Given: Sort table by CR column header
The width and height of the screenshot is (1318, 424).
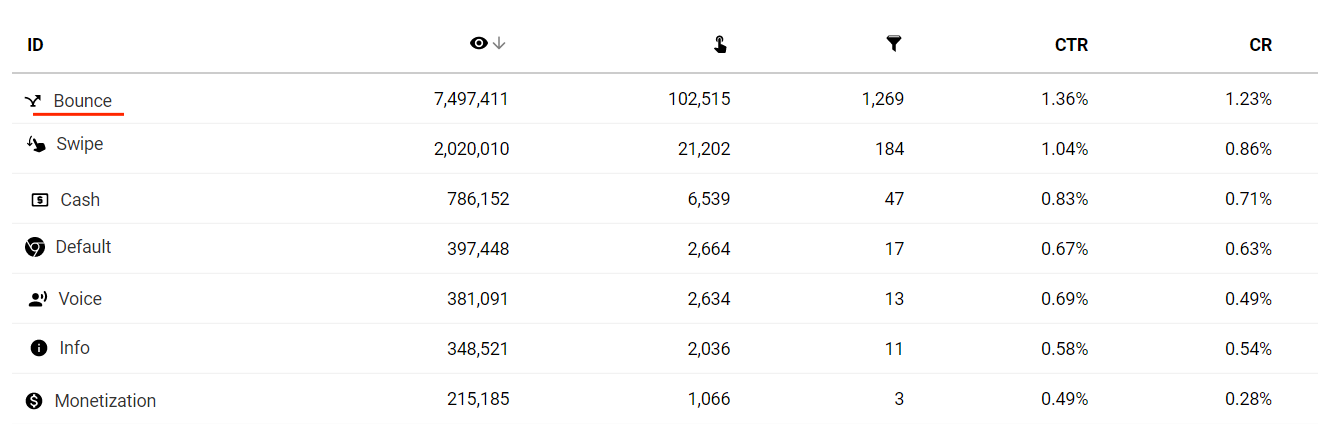Looking at the screenshot, I should (x=1261, y=45).
